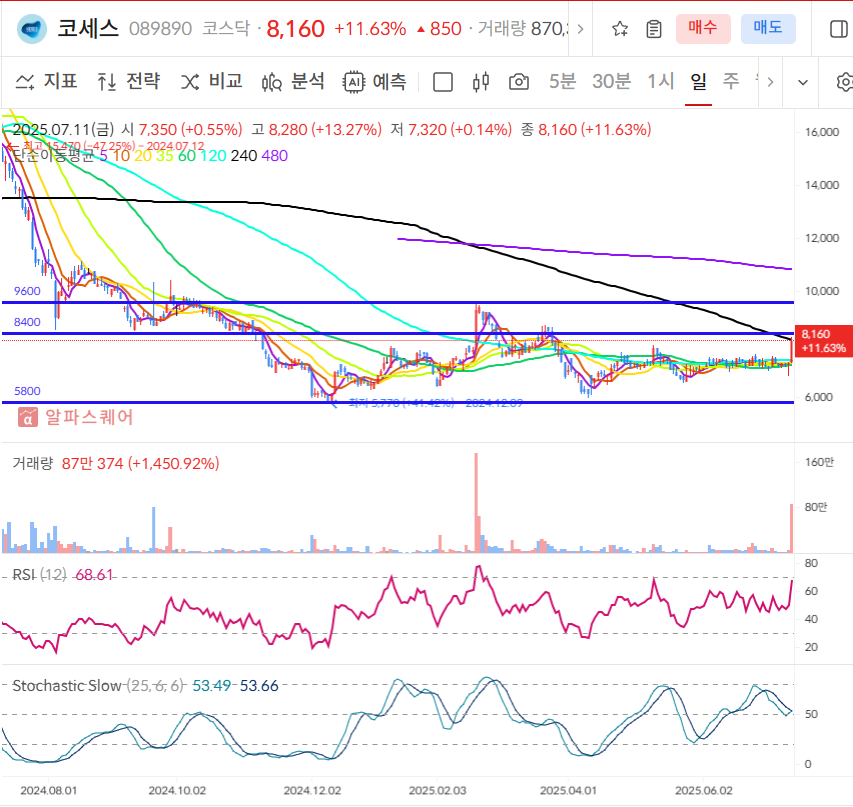Click the 8,160 current price tag
The height and width of the screenshot is (807, 853).
(x=824, y=341)
